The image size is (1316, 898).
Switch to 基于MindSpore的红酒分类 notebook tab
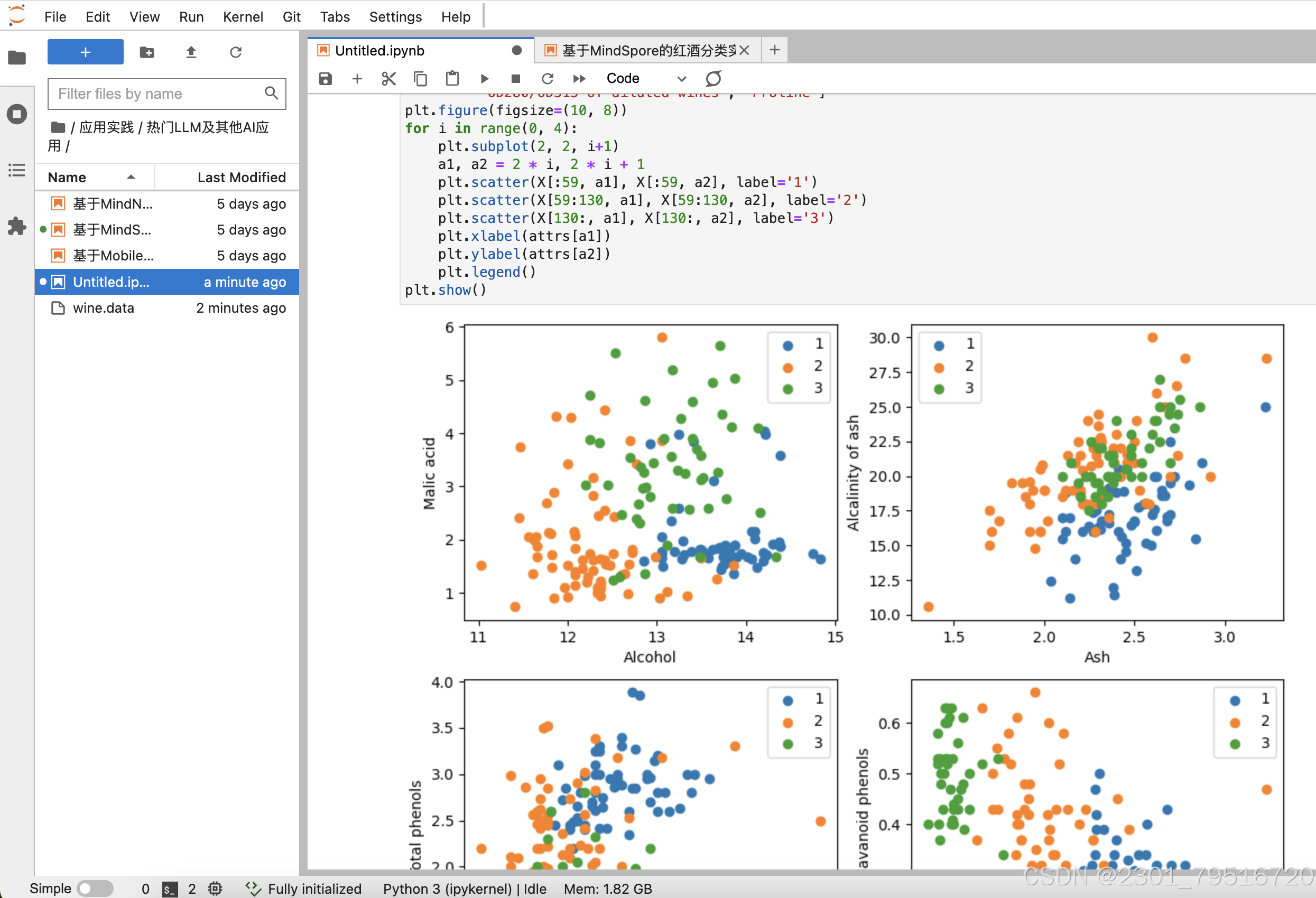pyautogui.click(x=648, y=51)
